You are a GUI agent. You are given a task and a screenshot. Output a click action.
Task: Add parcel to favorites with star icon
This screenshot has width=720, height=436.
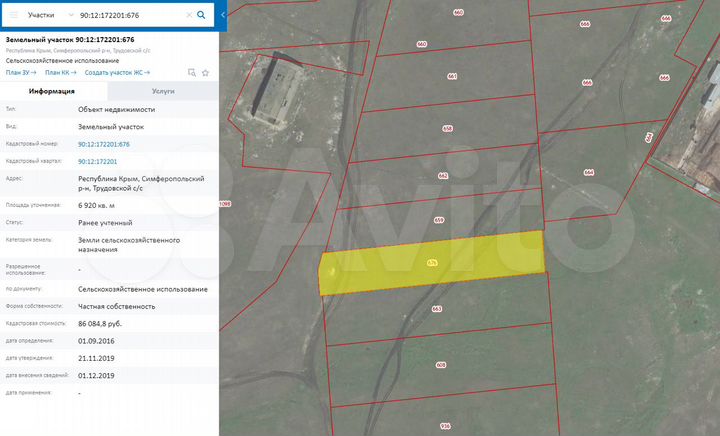point(205,72)
